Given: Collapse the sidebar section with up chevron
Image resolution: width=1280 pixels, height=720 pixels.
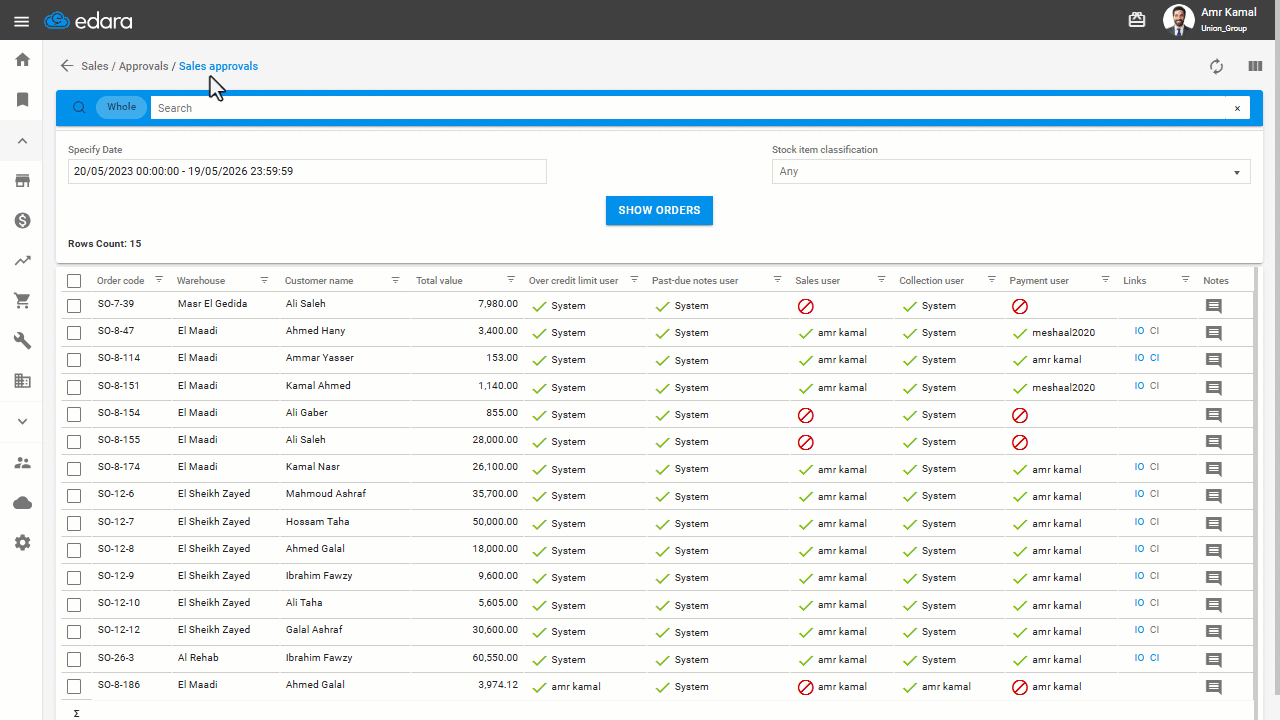Looking at the screenshot, I should tap(22, 141).
